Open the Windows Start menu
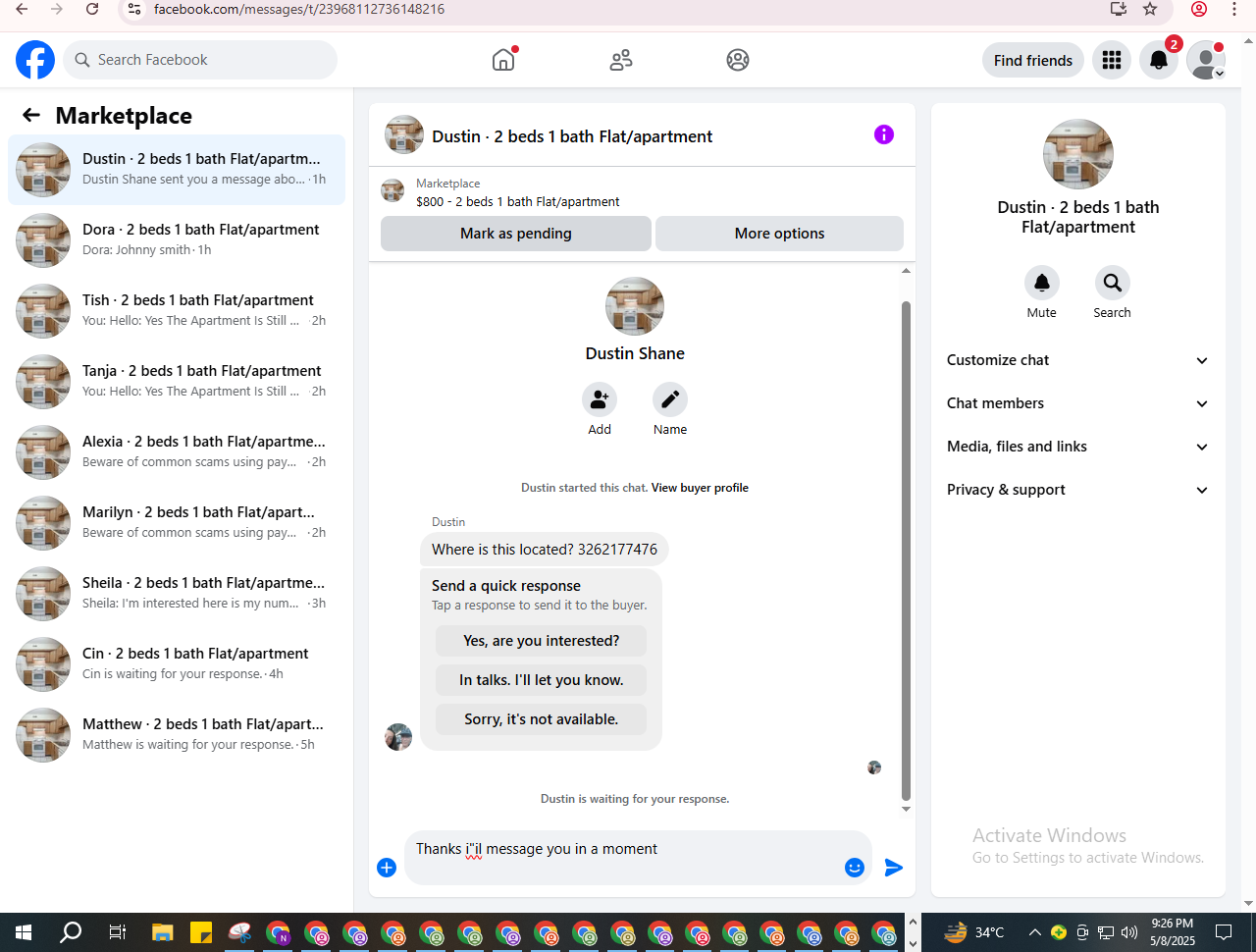The width and height of the screenshot is (1256, 952). point(24,932)
